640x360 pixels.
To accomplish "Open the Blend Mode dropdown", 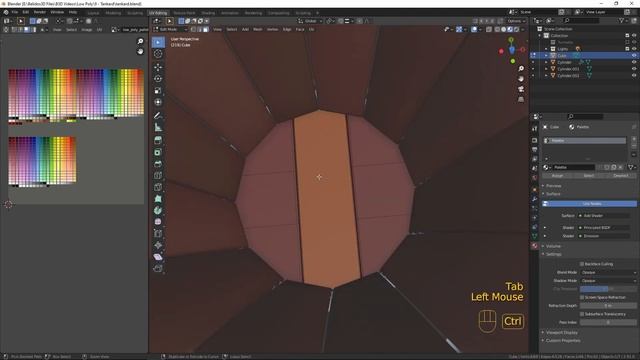I will click(608, 272).
